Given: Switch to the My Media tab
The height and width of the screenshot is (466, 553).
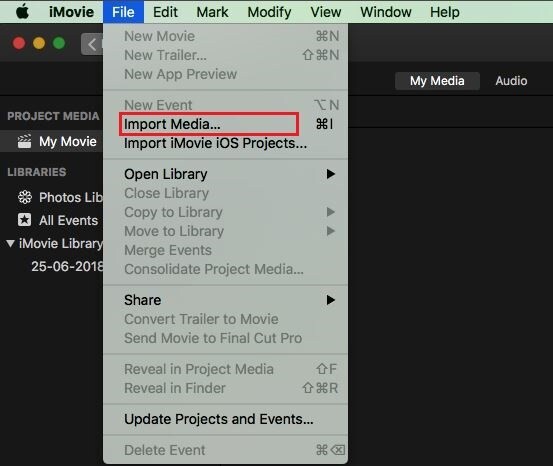Looking at the screenshot, I should click(437, 81).
